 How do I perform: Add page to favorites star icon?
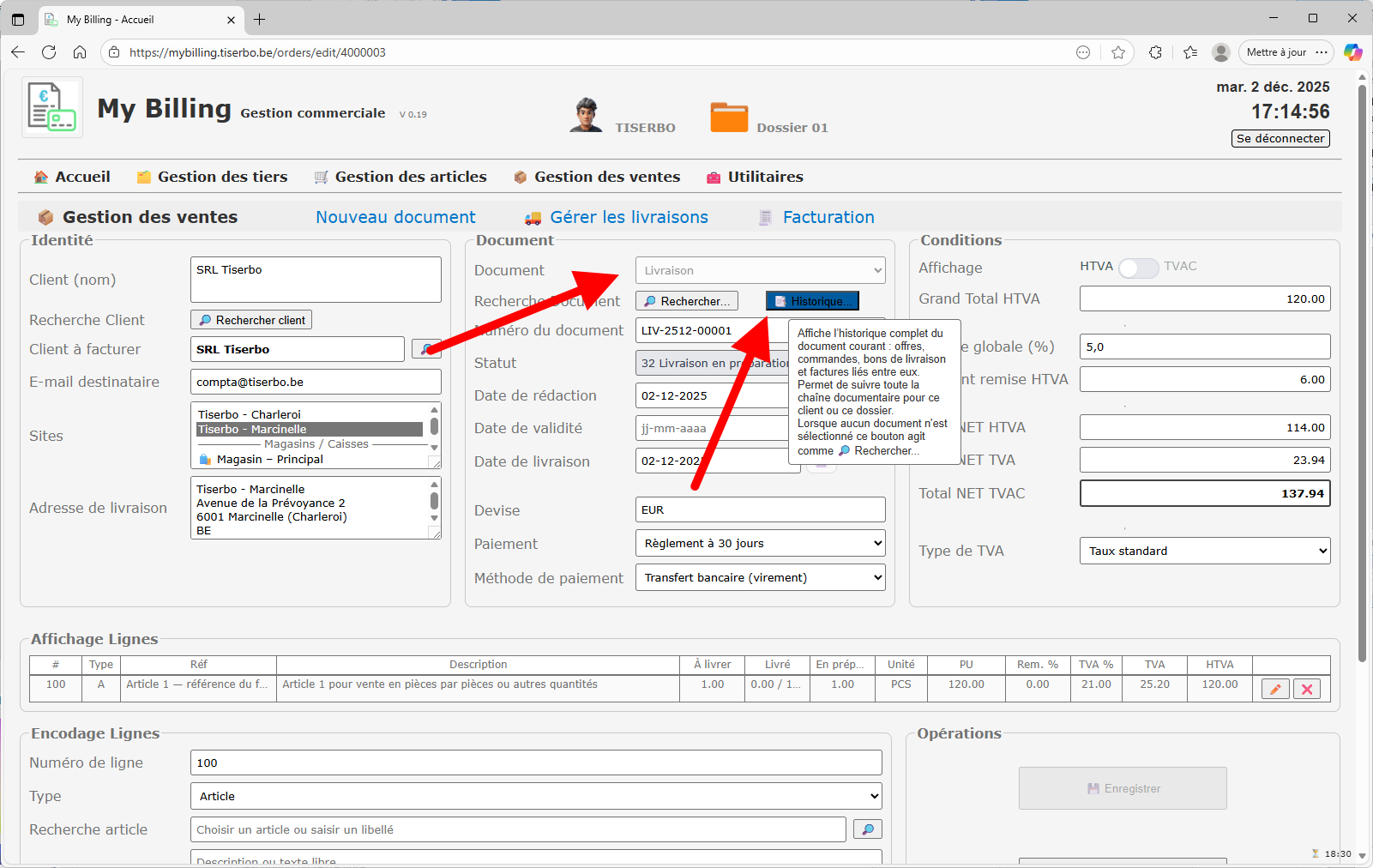point(1118,52)
